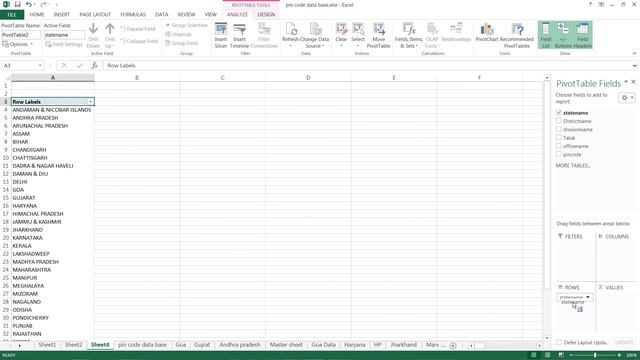This screenshot has height=360, width=640.
Task: Open the Row Labels filter dropdown
Action: [x=90, y=102]
